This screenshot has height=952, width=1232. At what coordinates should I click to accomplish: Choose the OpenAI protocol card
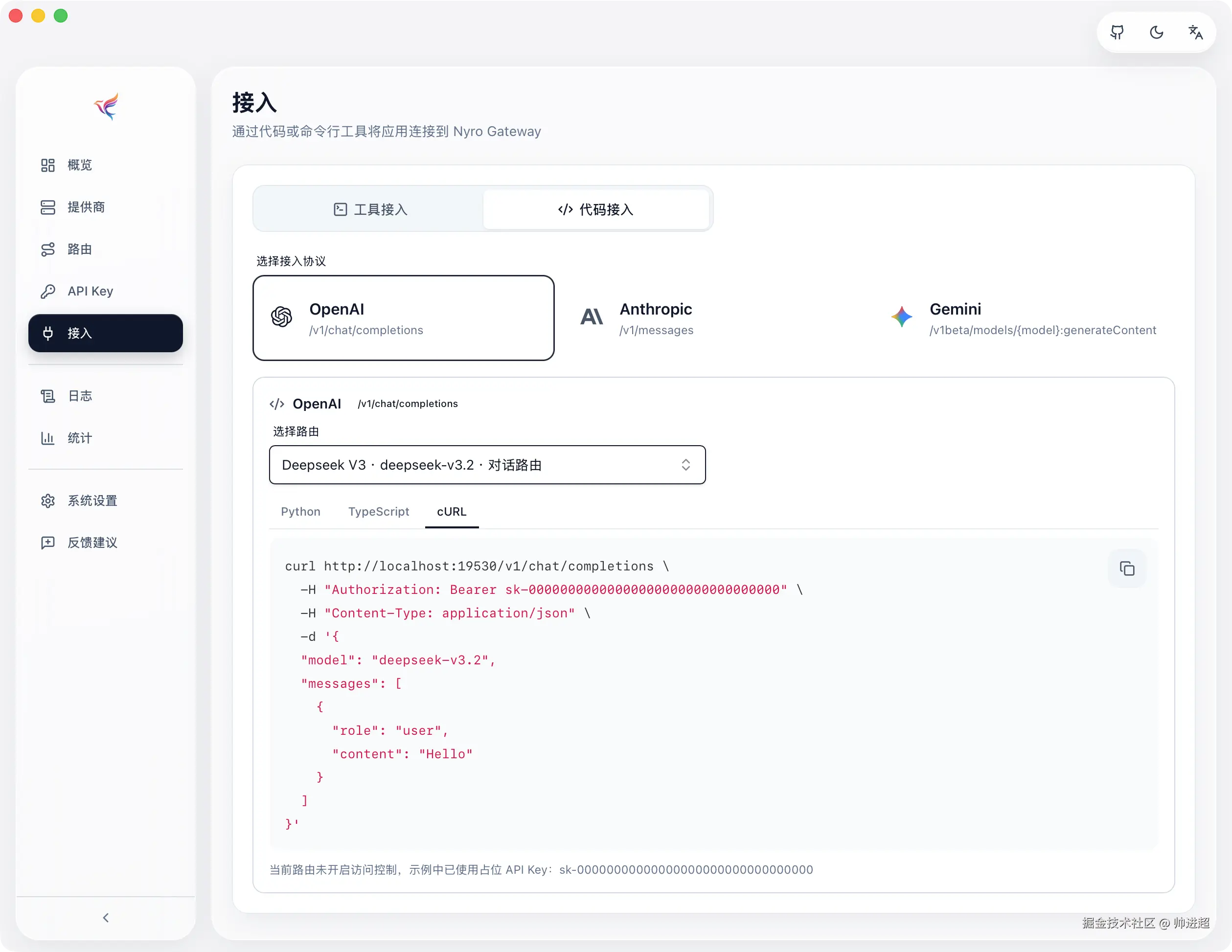(x=403, y=318)
